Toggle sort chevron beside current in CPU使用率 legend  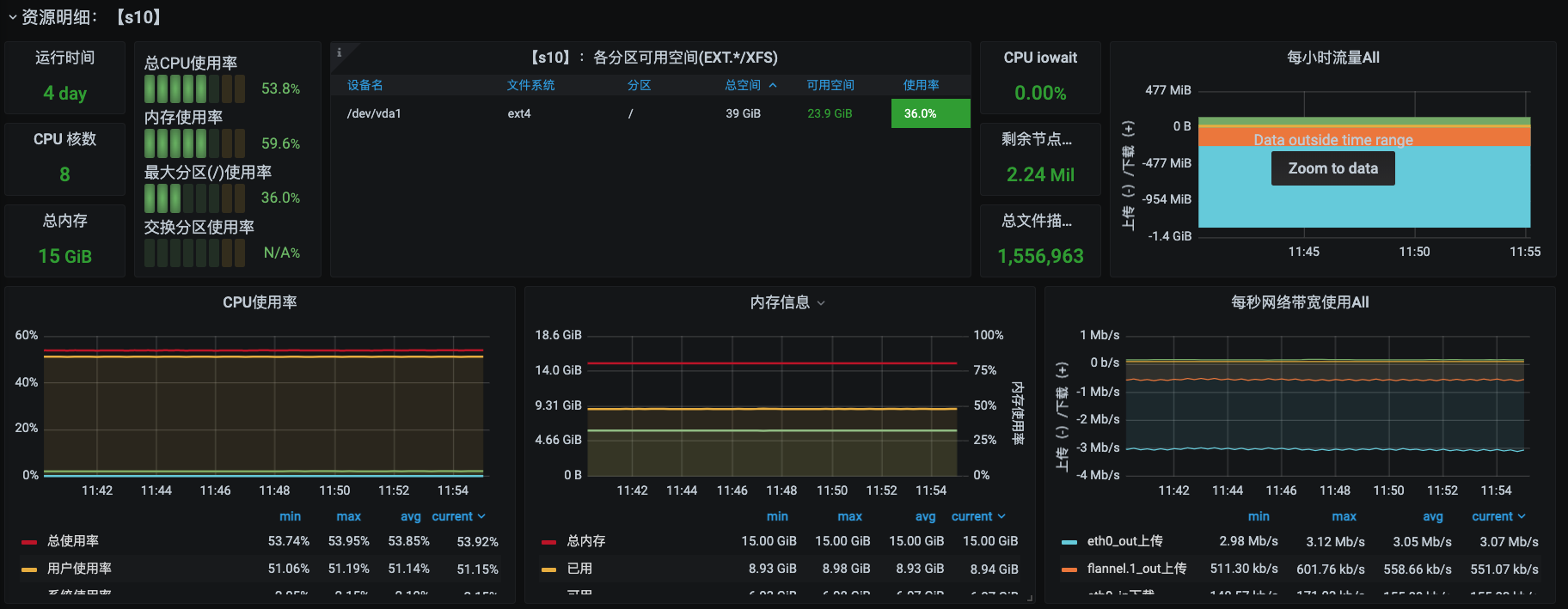[481, 516]
